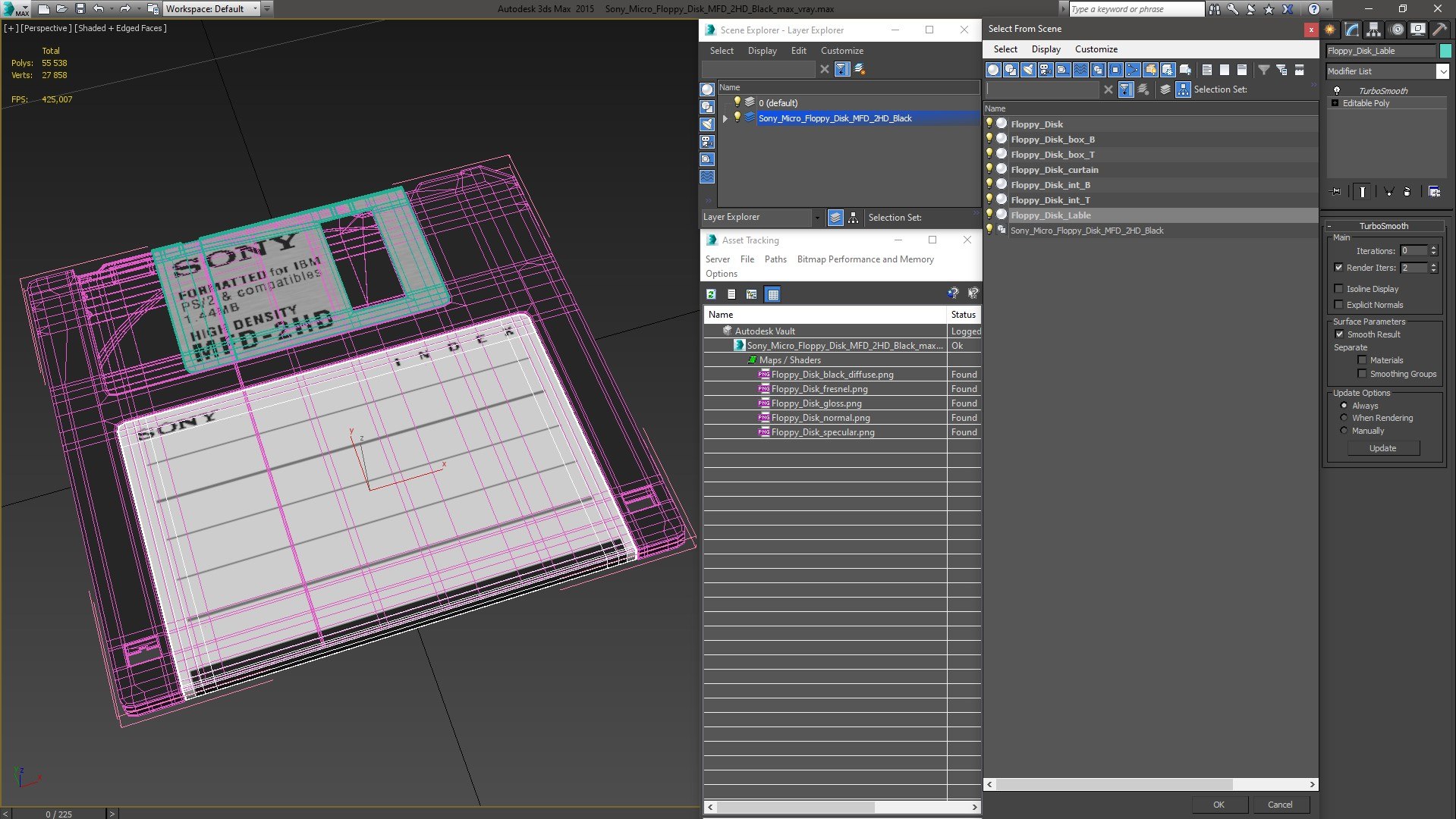Open the Hierarchy panel tab icon
The image size is (1456, 819).
(x=1373, y=30)
